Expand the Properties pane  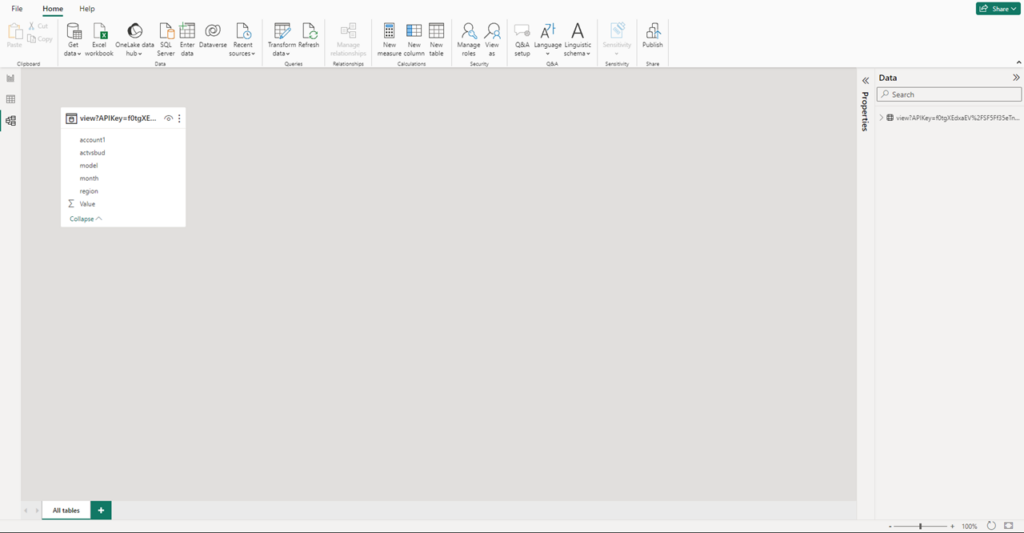click(865, 81)
